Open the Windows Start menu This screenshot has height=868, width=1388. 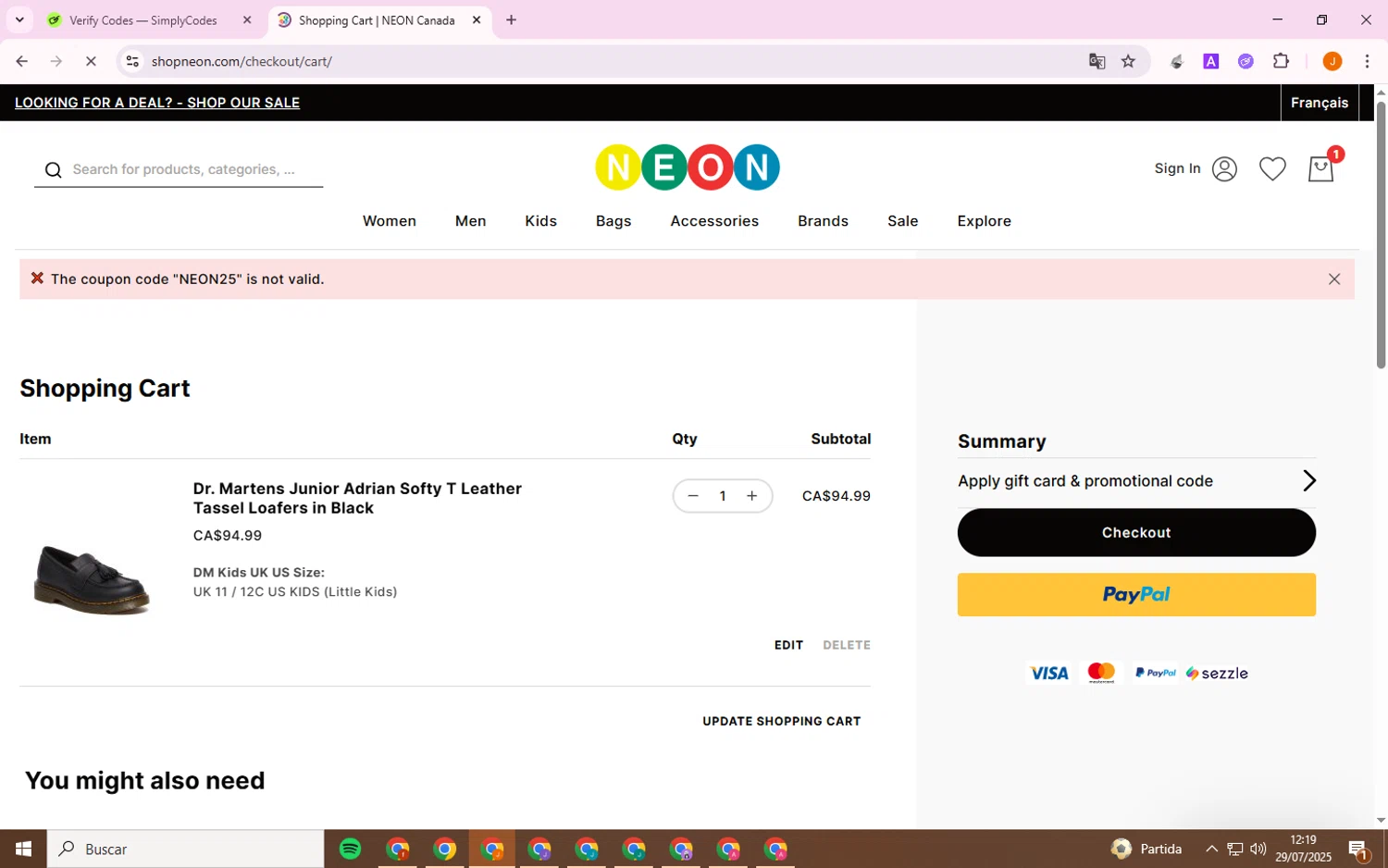pyautogui.click(x=23, y=849)
